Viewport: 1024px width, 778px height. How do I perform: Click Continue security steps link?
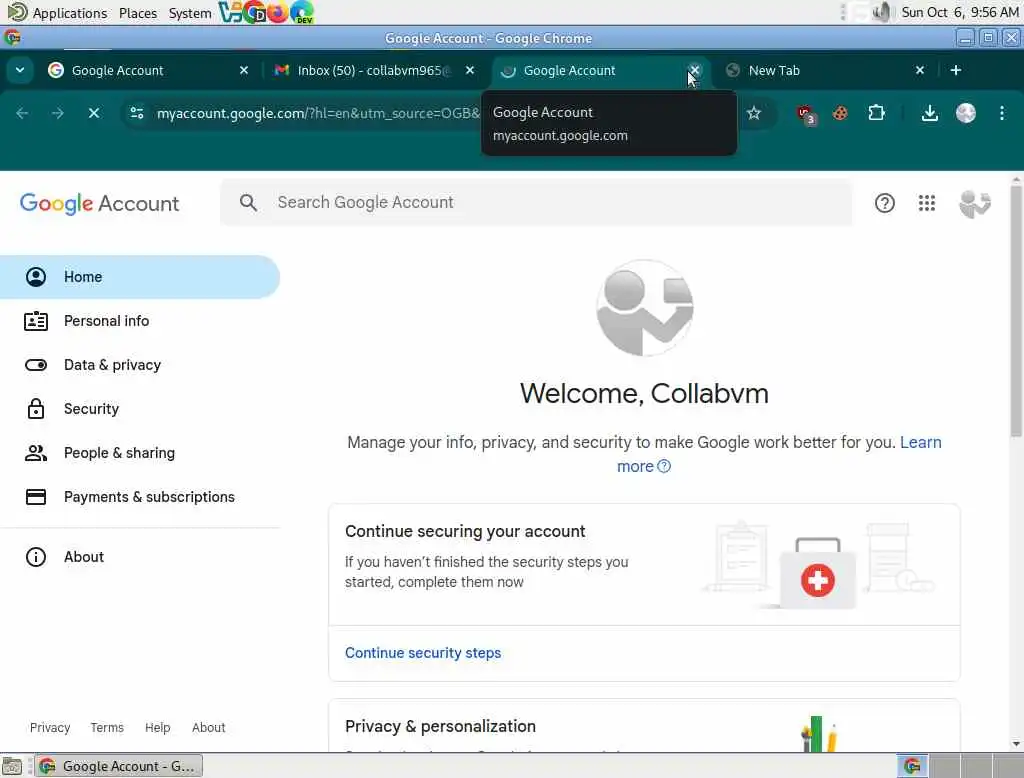click(423, 653)
